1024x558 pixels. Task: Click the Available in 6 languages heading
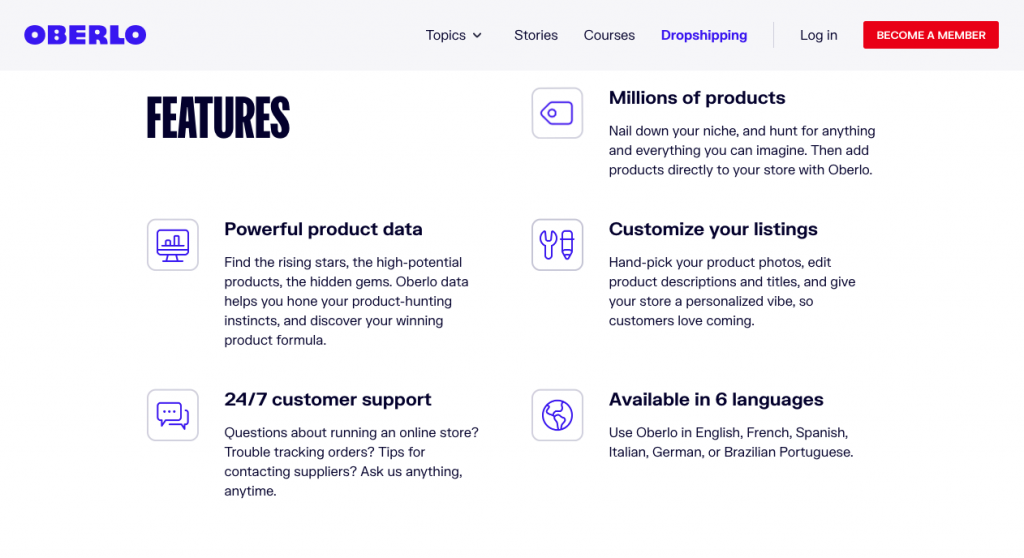(x=716, y=399)
